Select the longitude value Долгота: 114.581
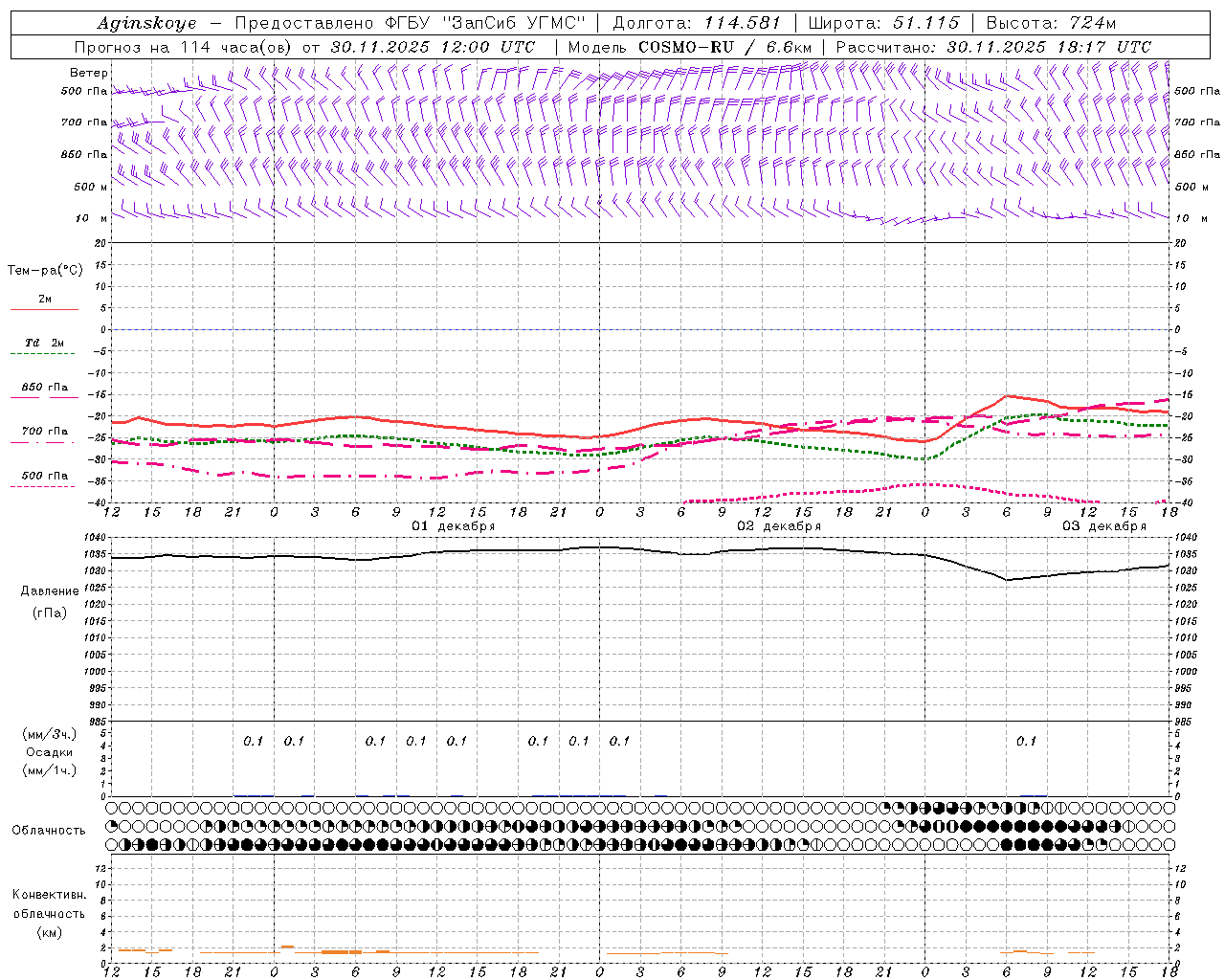 tap(697, 23)
